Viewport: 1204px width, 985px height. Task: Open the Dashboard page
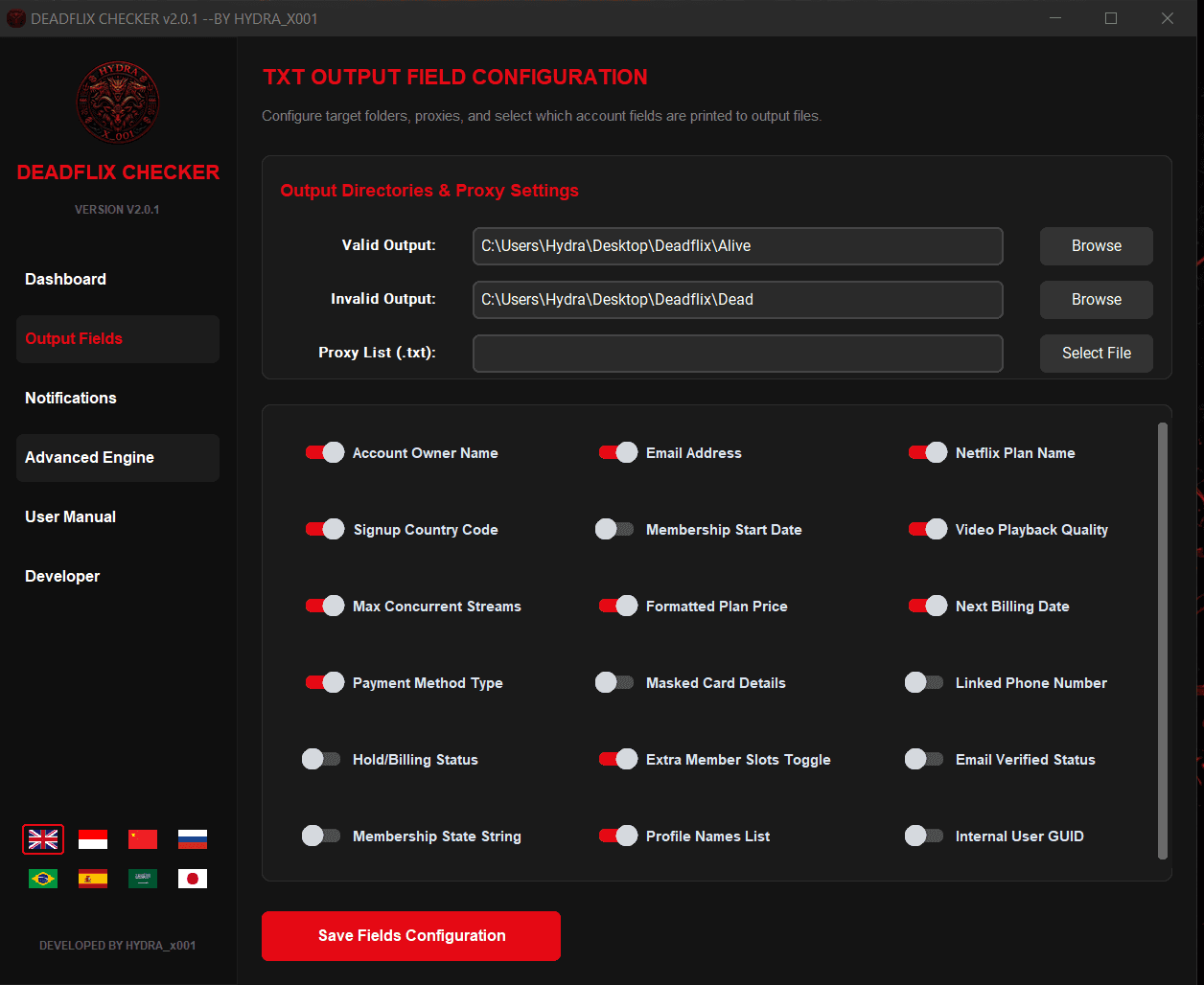coord(118,280)
